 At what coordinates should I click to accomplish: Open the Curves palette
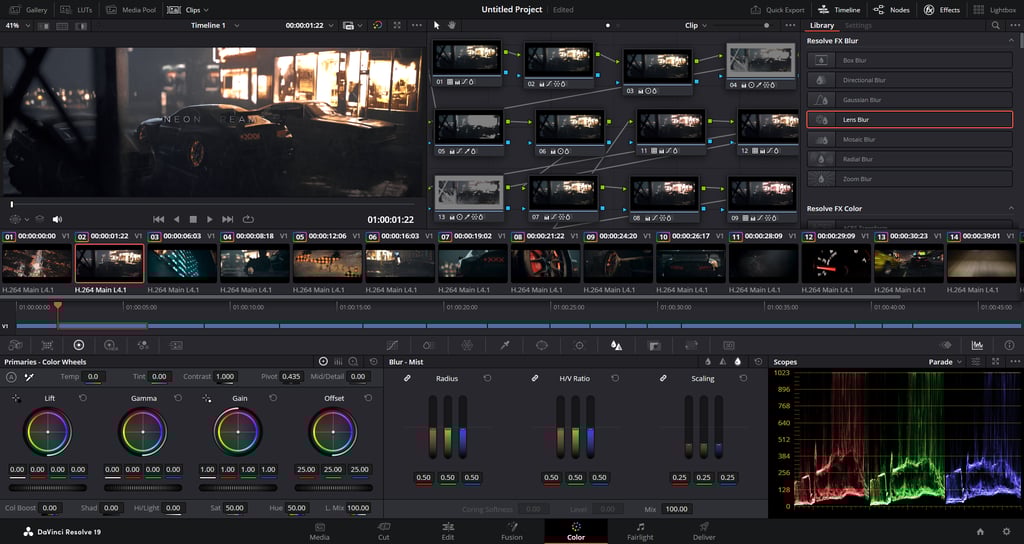tap(392, 345)
